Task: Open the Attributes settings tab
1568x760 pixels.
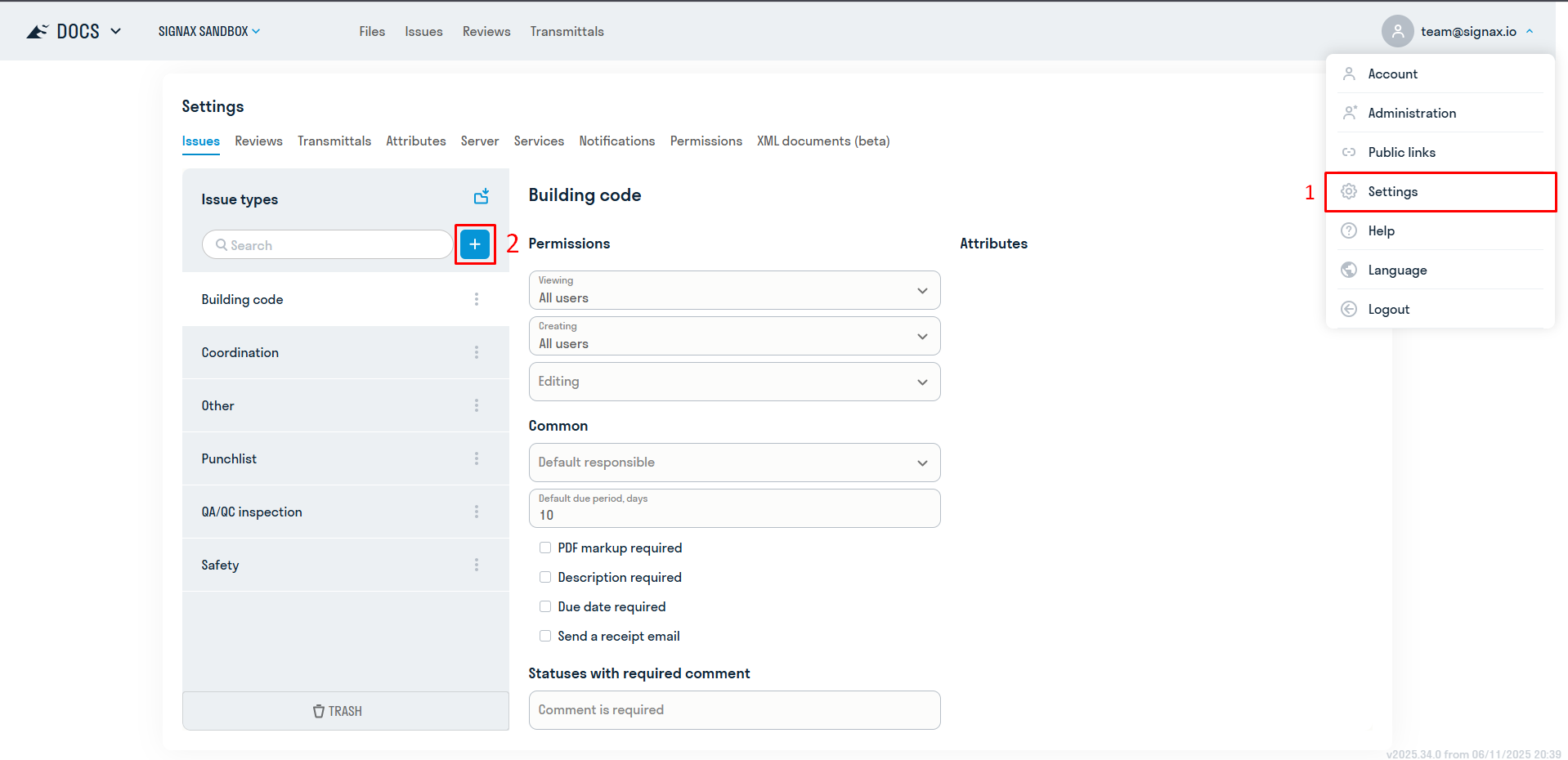Action: point(416,141)
